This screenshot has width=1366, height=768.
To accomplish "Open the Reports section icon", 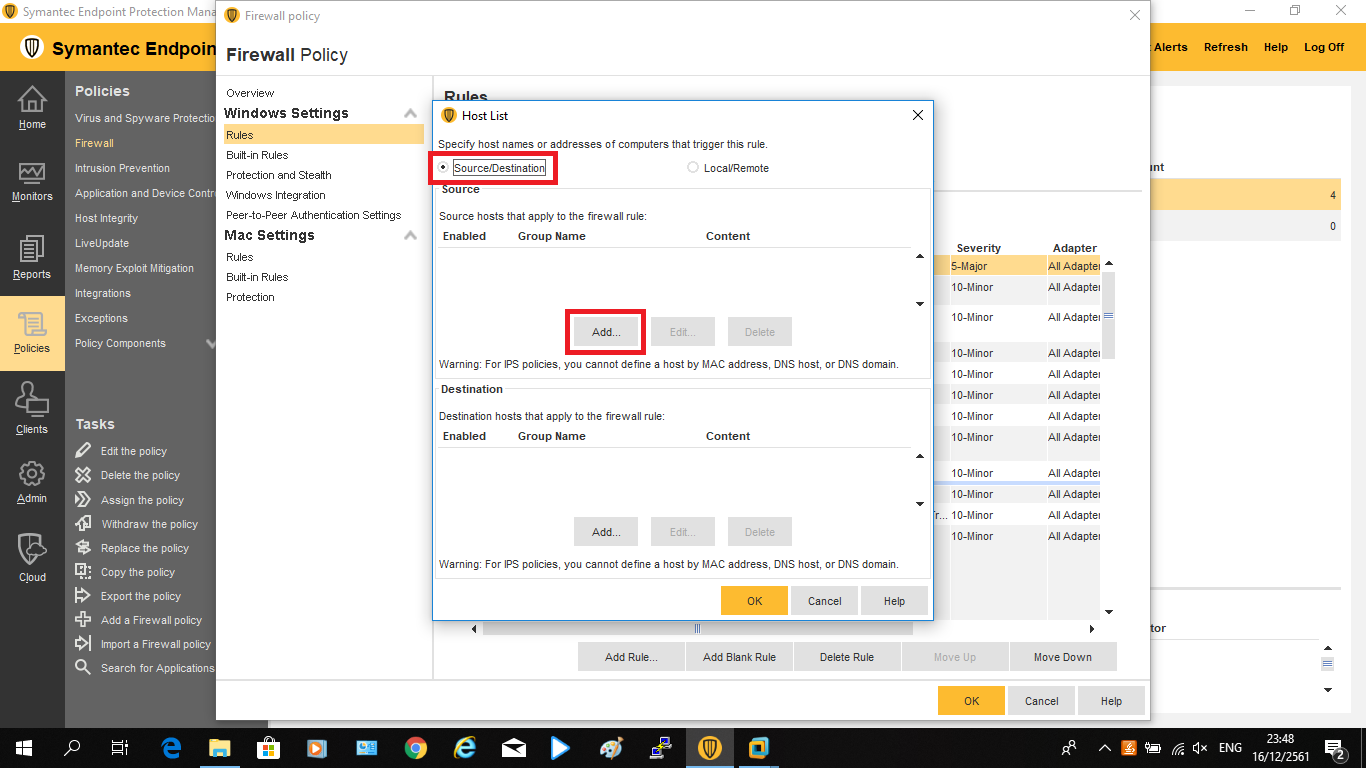I will (x=32, y=250).
